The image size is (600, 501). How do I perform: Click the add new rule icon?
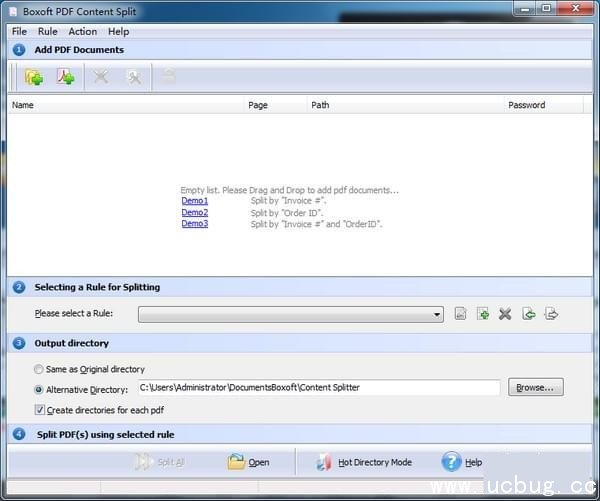(x=483, y=314)
